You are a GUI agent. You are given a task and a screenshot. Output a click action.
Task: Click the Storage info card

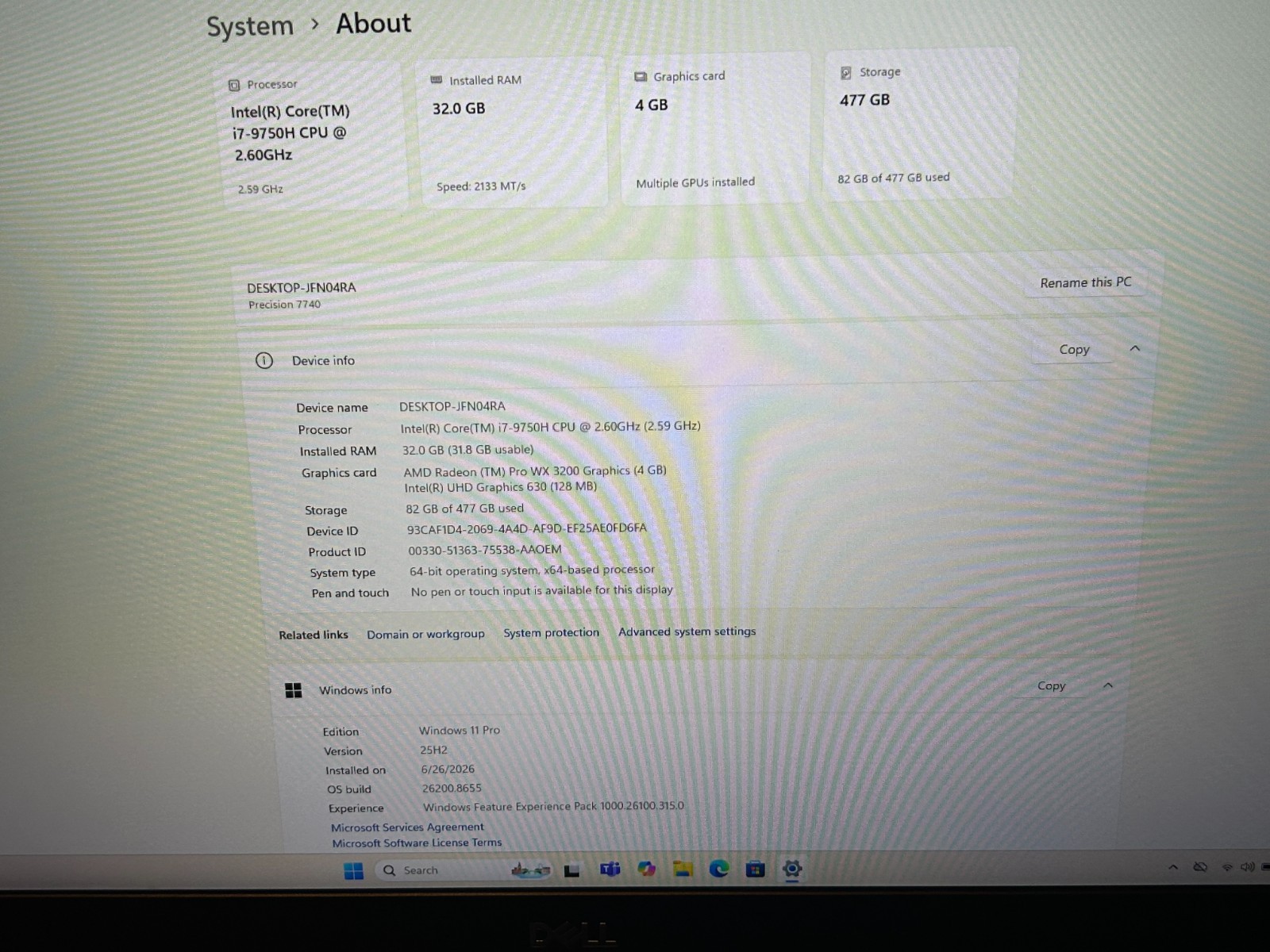point(920,125)
